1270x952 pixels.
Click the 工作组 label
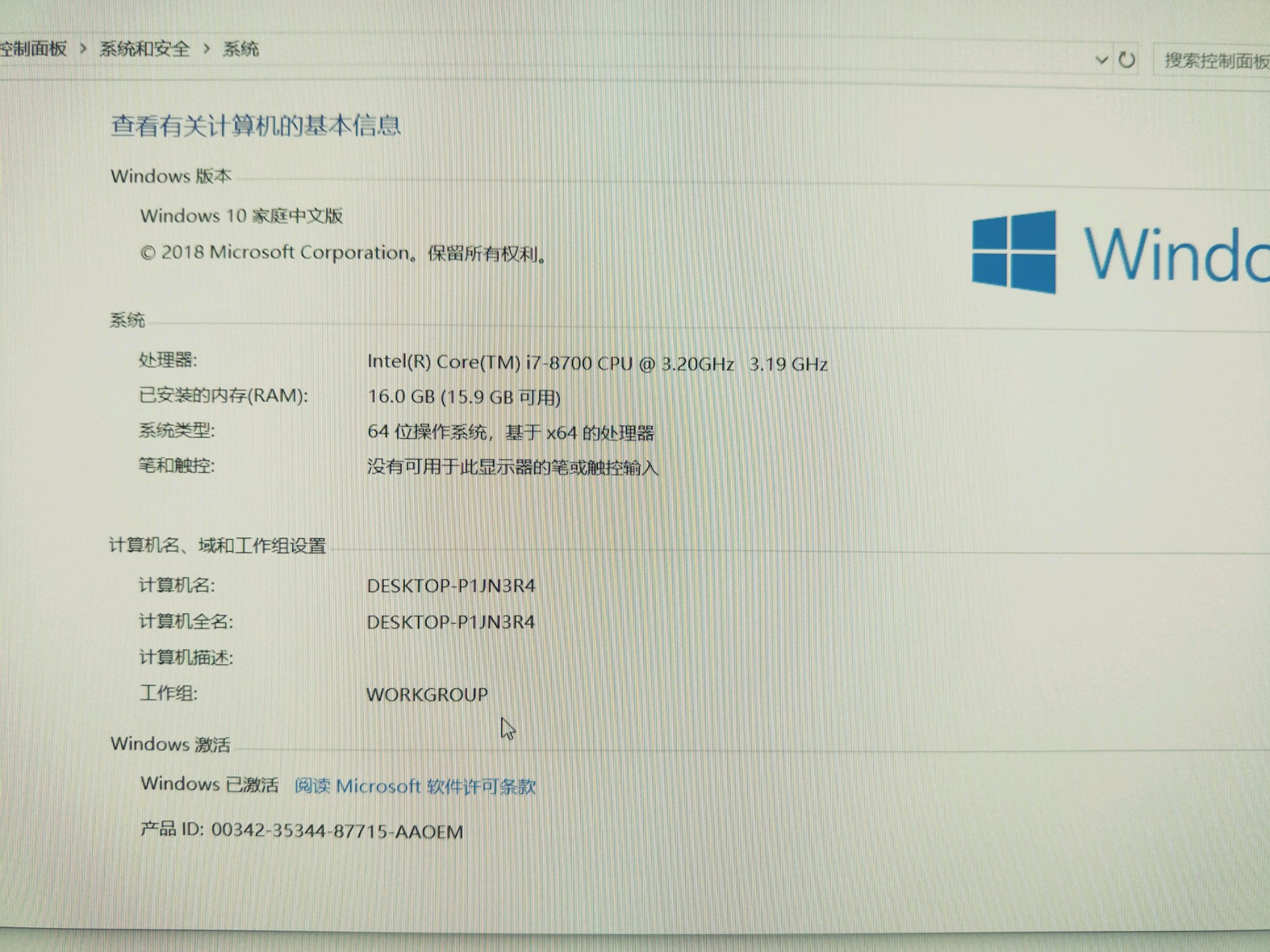(168, 692)
